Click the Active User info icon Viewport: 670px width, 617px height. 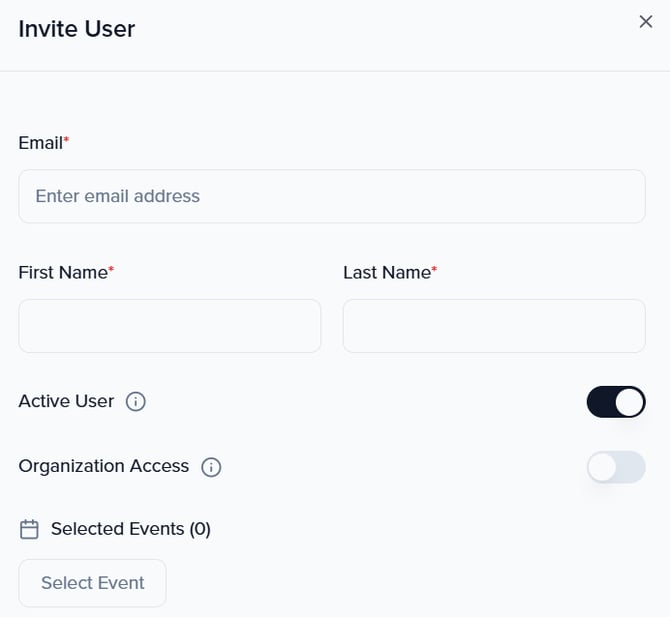136,402
